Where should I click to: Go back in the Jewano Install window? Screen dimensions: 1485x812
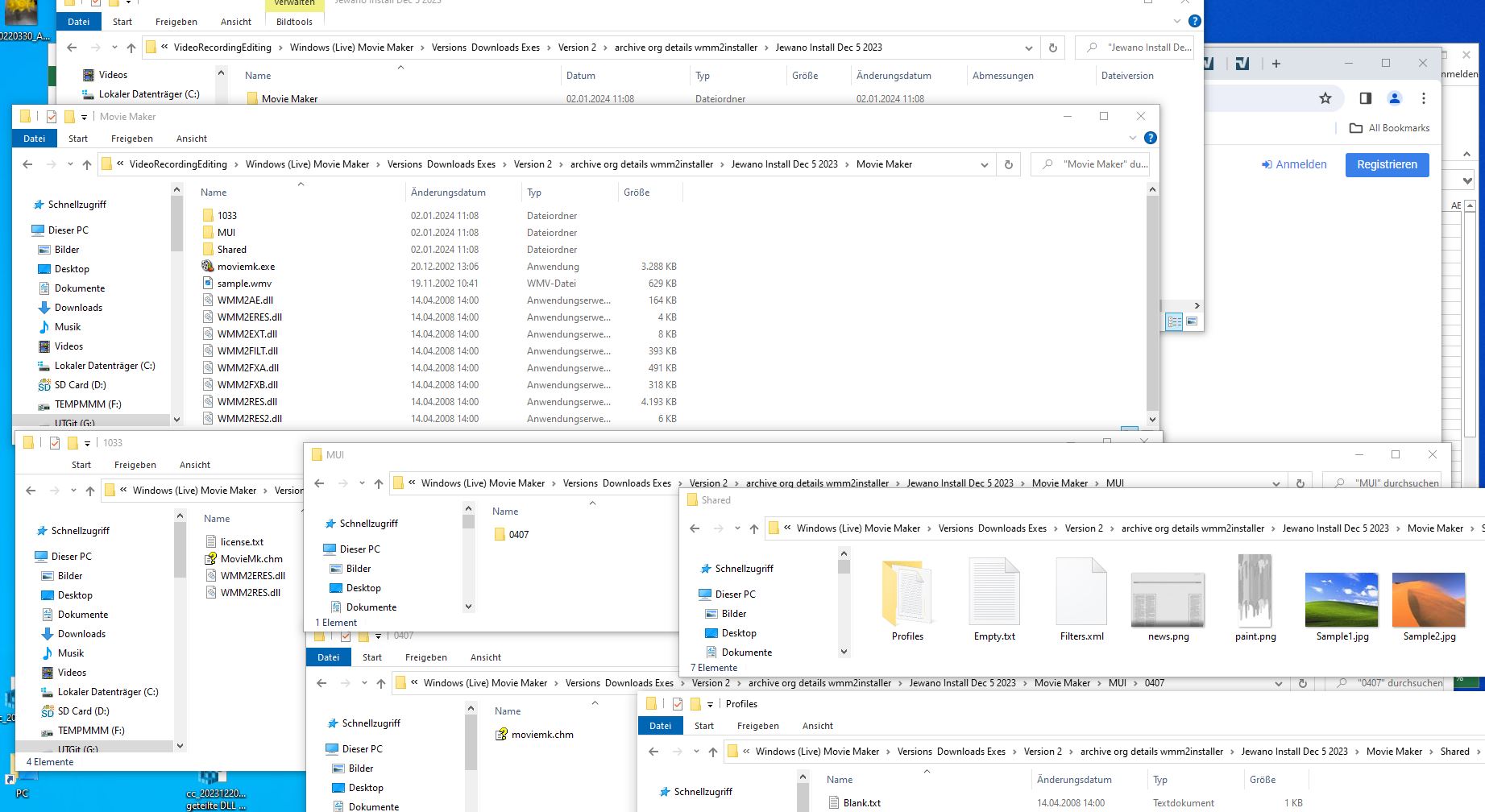[x=72, y=48]
